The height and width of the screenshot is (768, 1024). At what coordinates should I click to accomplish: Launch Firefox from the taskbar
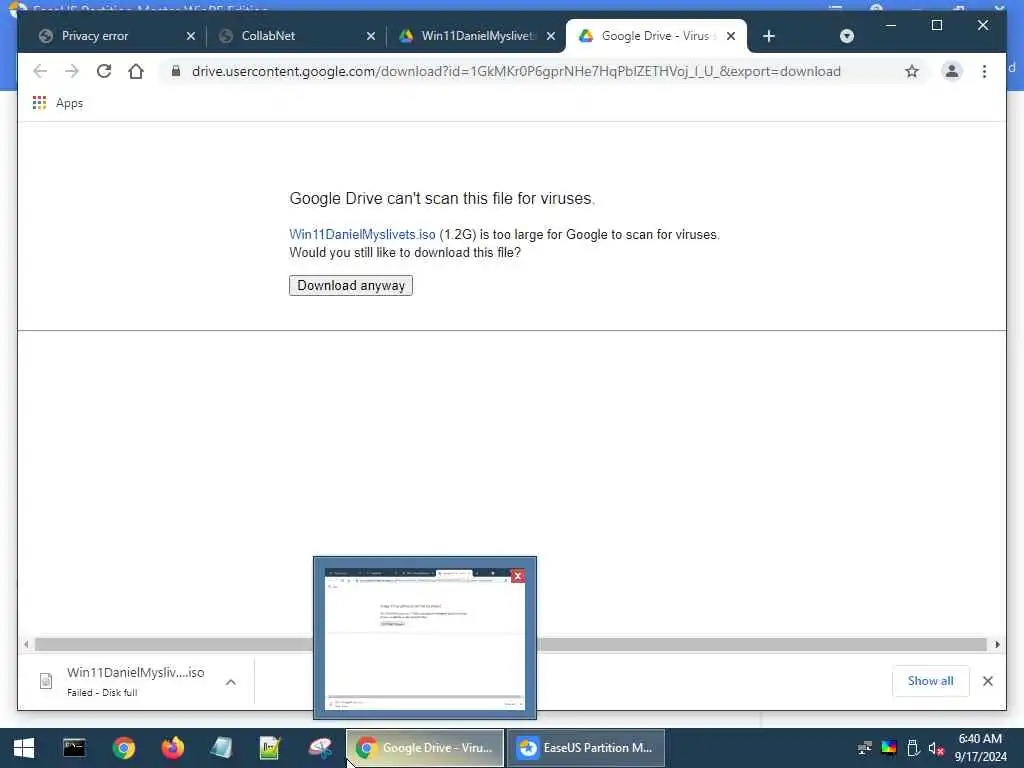[172, 748]
